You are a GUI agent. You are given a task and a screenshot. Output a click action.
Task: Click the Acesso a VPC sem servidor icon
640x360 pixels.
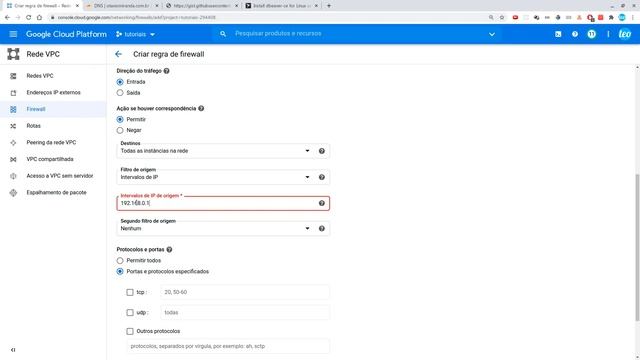[13, 176]
